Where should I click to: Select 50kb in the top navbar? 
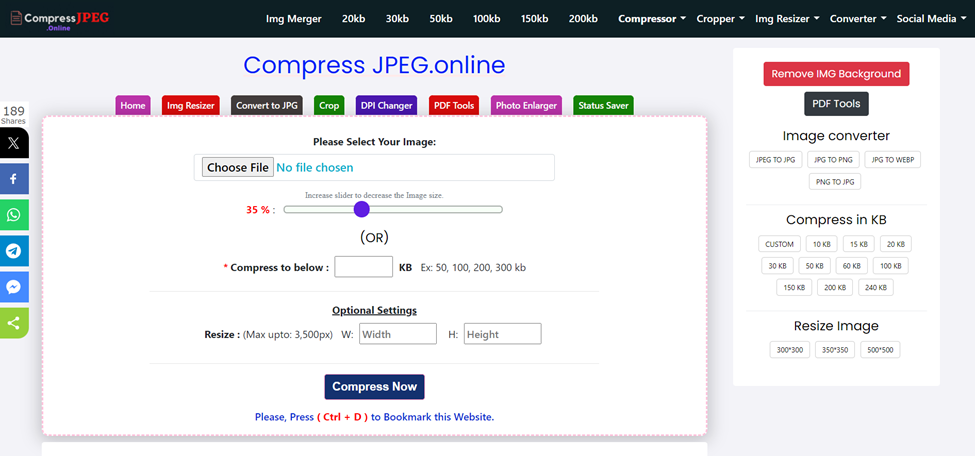pos(440,19)
